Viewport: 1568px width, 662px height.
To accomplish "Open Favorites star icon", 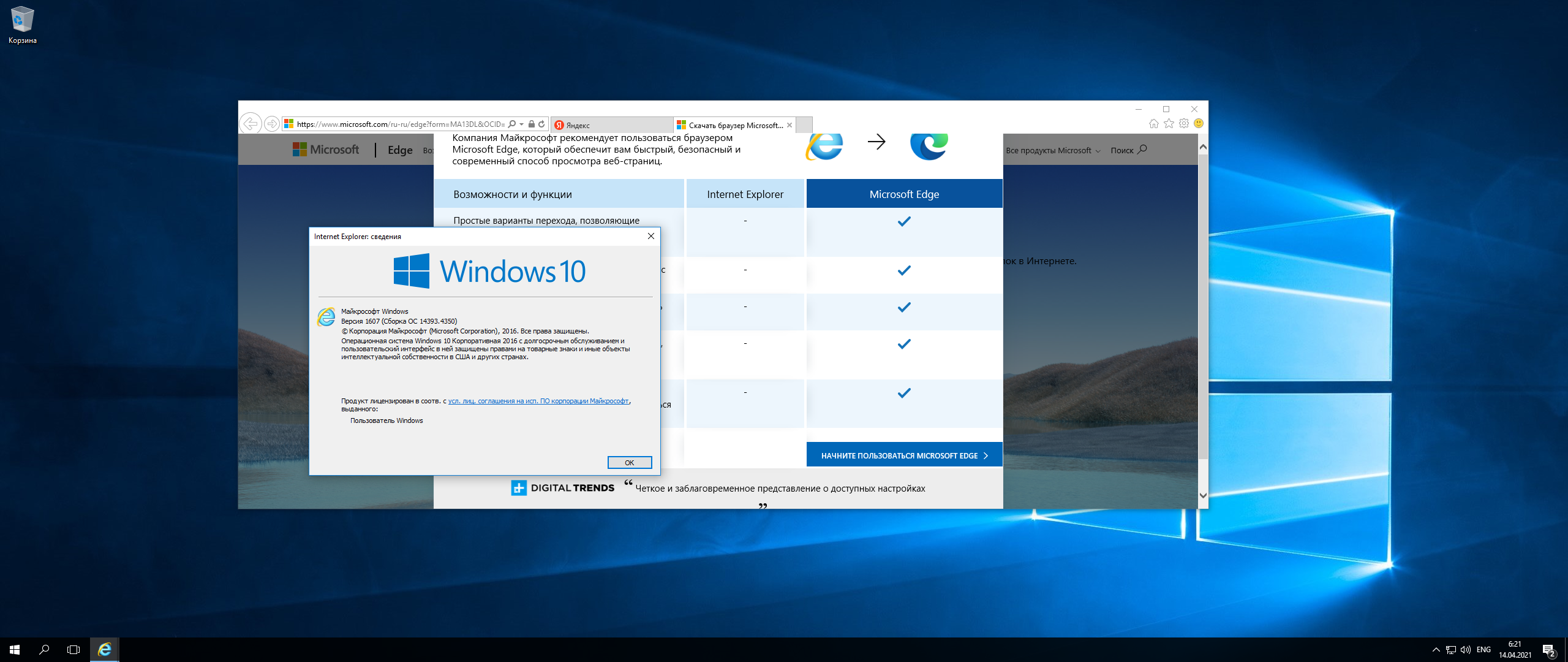I will pos(1169,123).
